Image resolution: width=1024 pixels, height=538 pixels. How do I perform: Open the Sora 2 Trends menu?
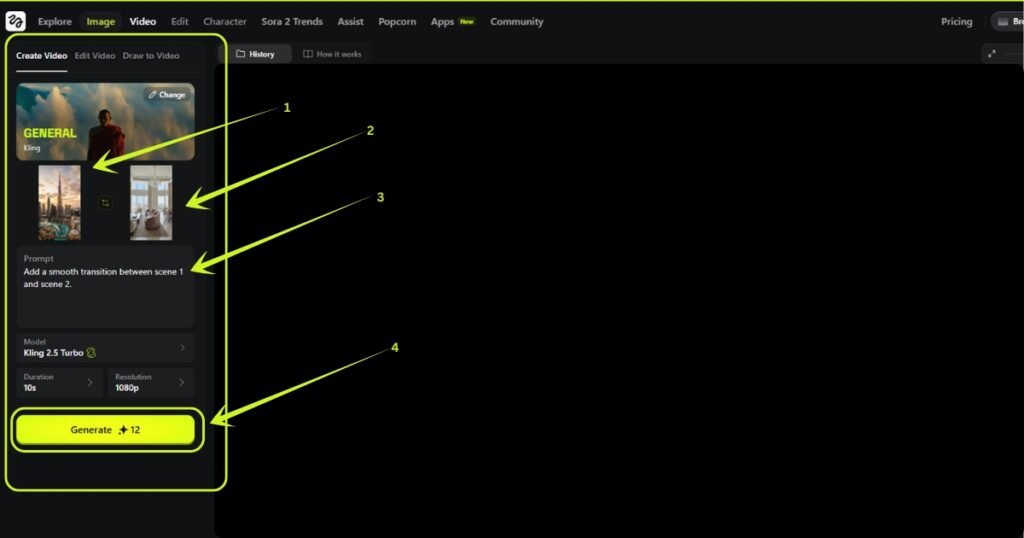pos(292,21)
